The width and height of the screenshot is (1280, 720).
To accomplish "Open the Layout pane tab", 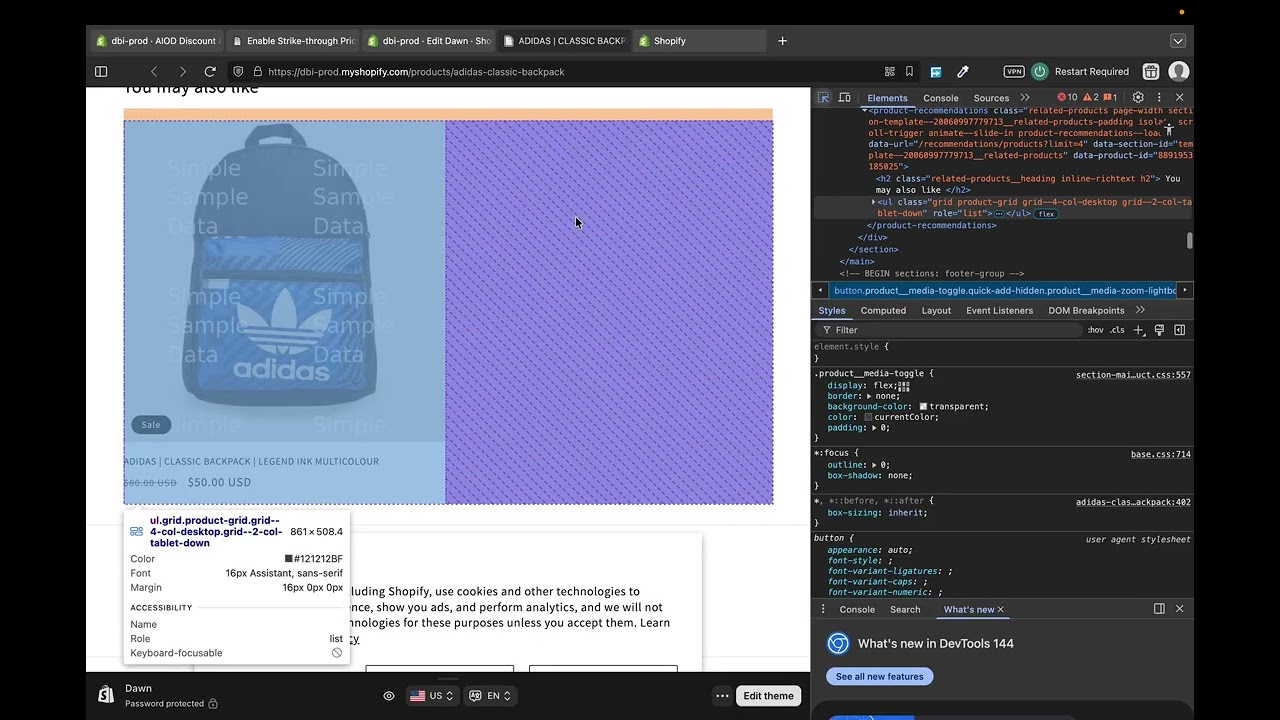I will pyautogui.click(x=936, y=311).
